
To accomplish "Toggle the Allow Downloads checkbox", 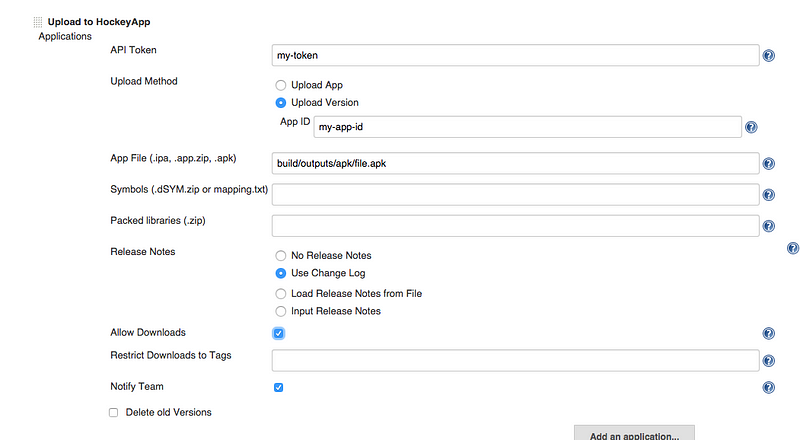I will point(279,333).
